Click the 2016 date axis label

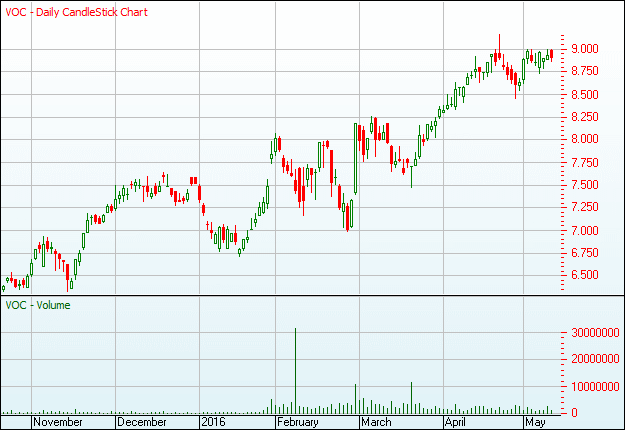[x=214, y=422]
